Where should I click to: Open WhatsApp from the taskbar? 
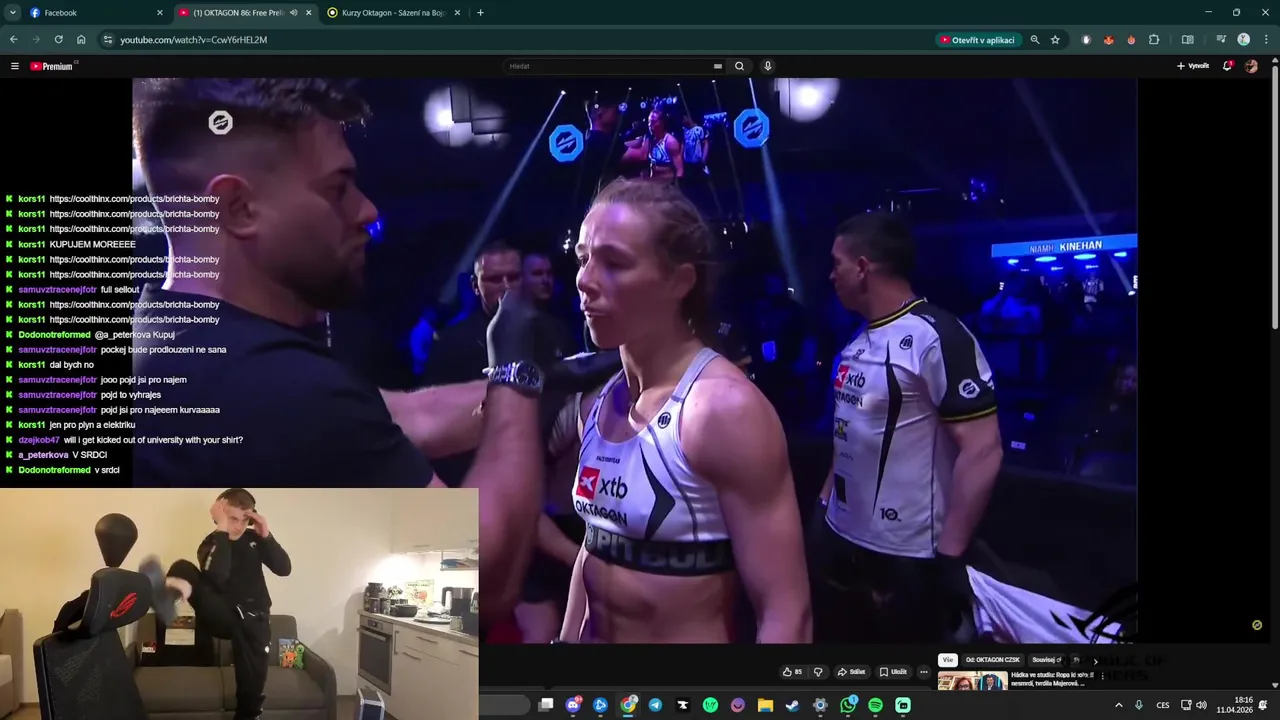point(848,705)
